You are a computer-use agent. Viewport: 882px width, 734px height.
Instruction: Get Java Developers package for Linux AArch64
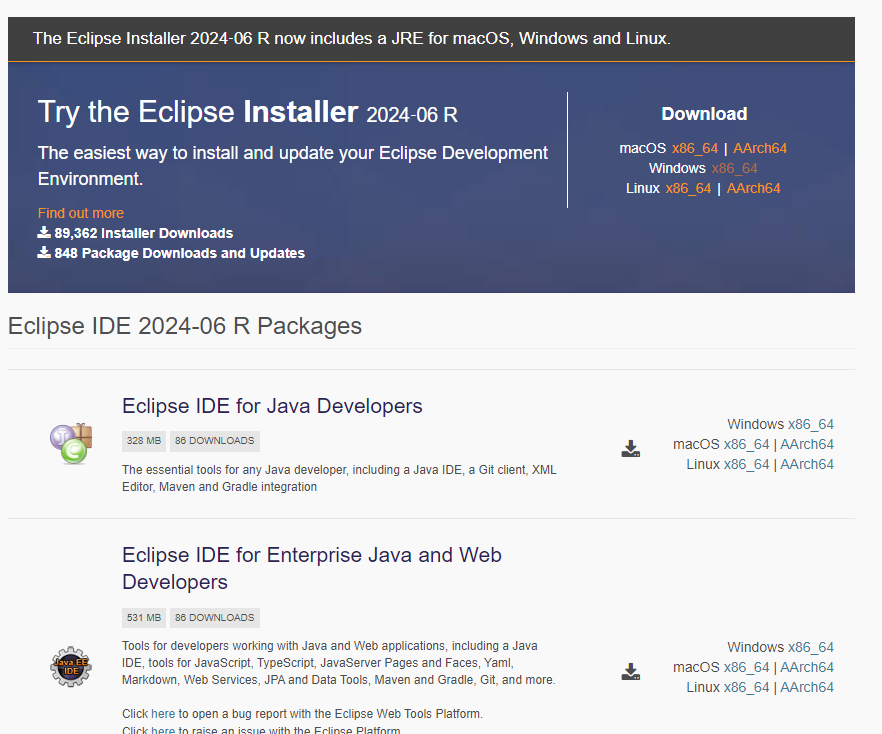tap(807, 465)
